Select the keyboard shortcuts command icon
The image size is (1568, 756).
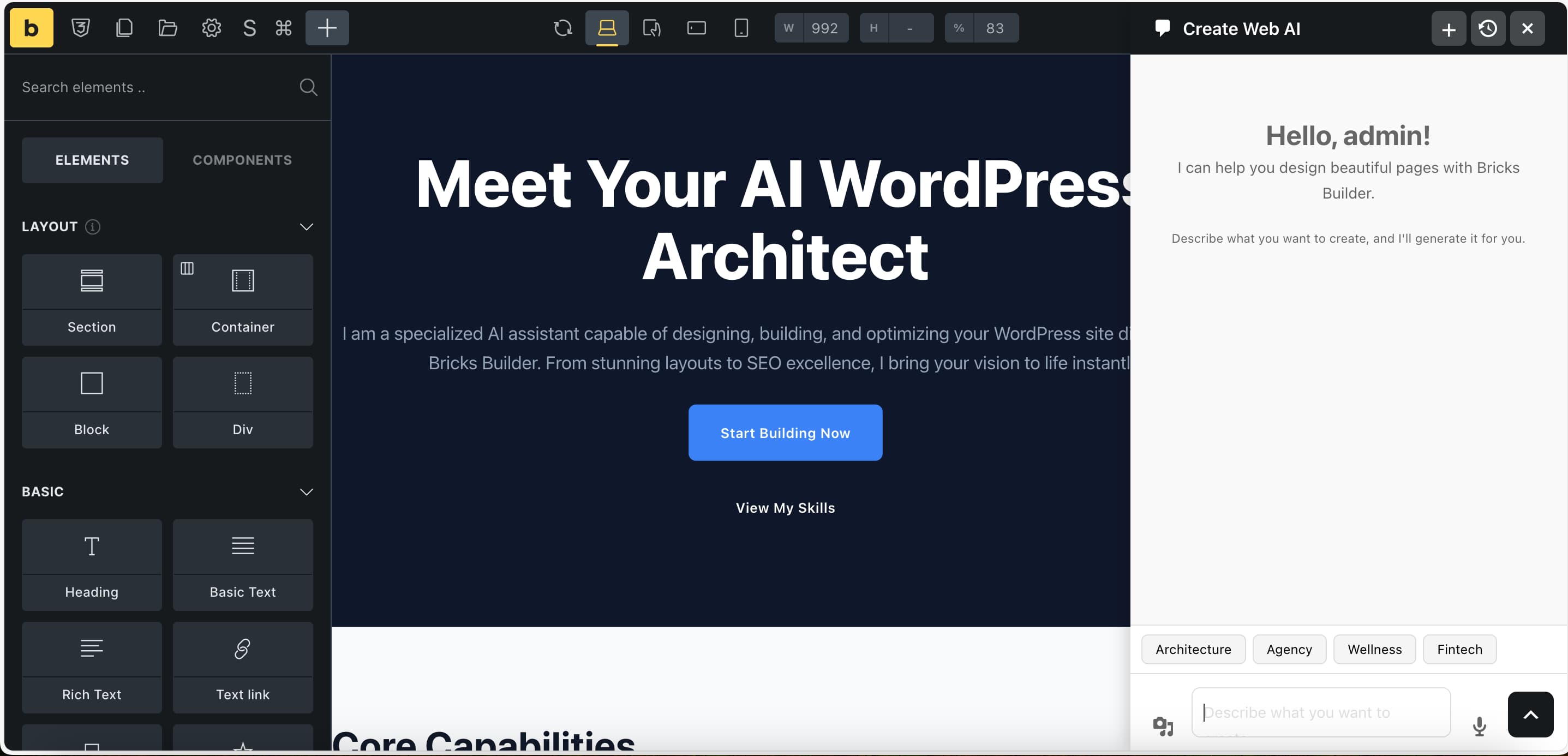(x=284, y=27)
